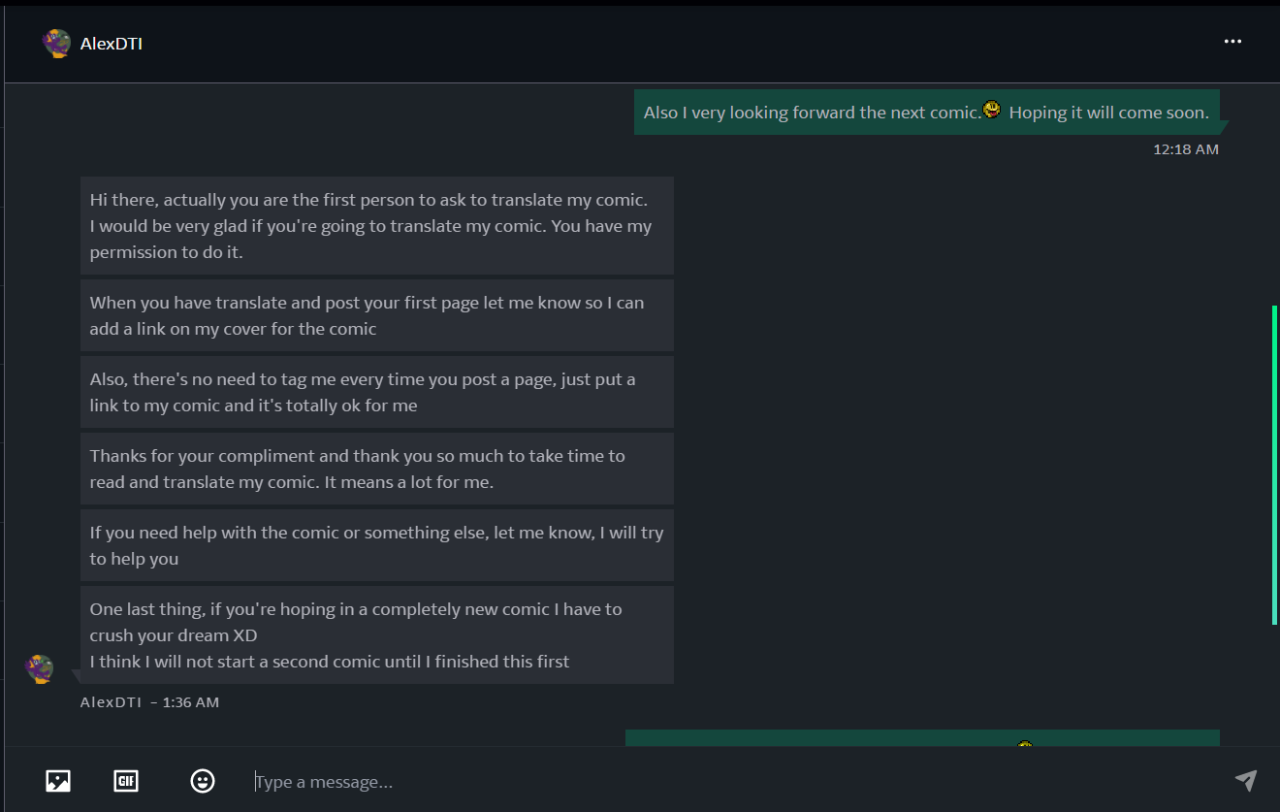Click the 'If you need help' message

click(x=376, y=545)
